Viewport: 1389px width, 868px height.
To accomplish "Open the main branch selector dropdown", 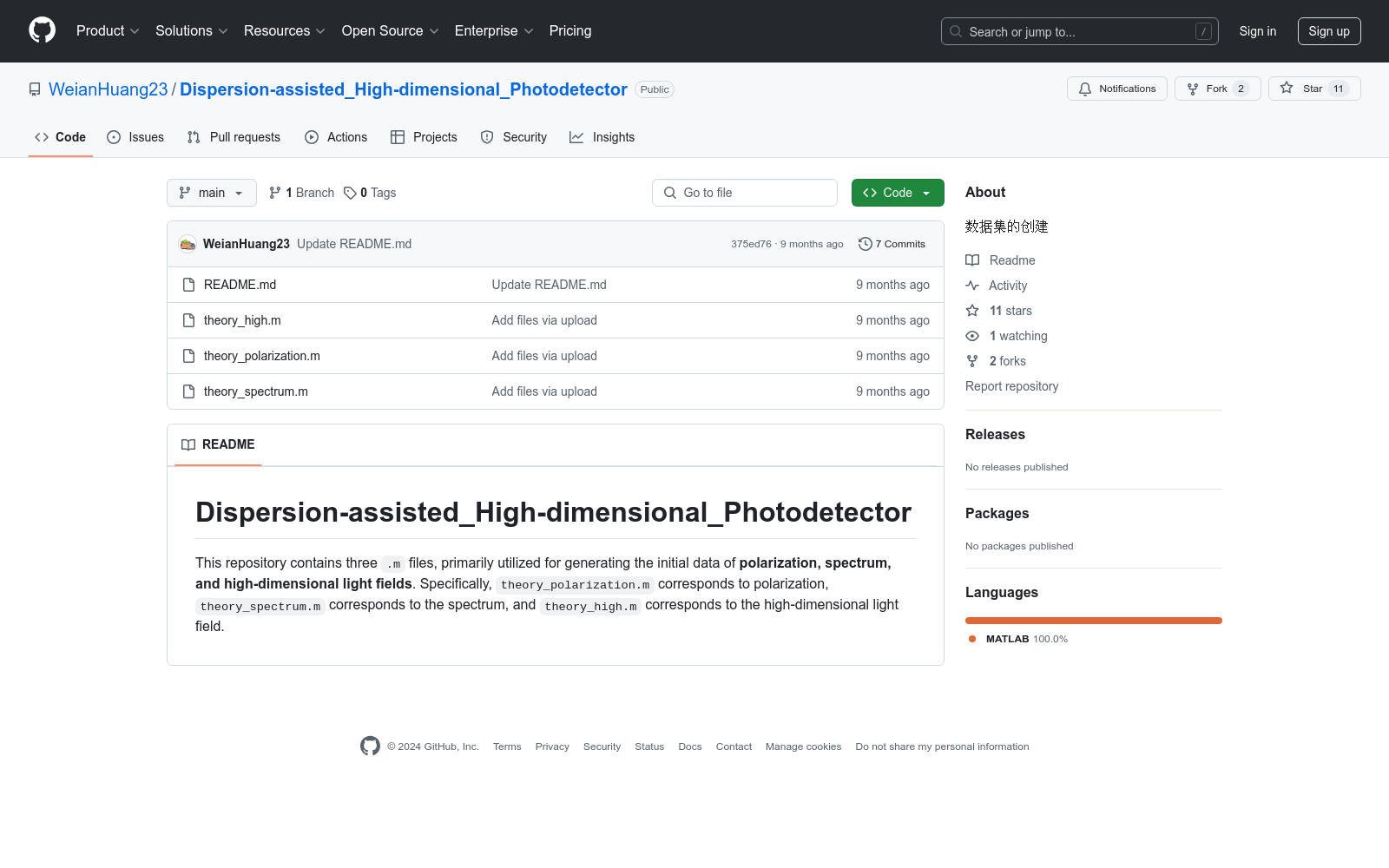I will click(x=212, y=193).
